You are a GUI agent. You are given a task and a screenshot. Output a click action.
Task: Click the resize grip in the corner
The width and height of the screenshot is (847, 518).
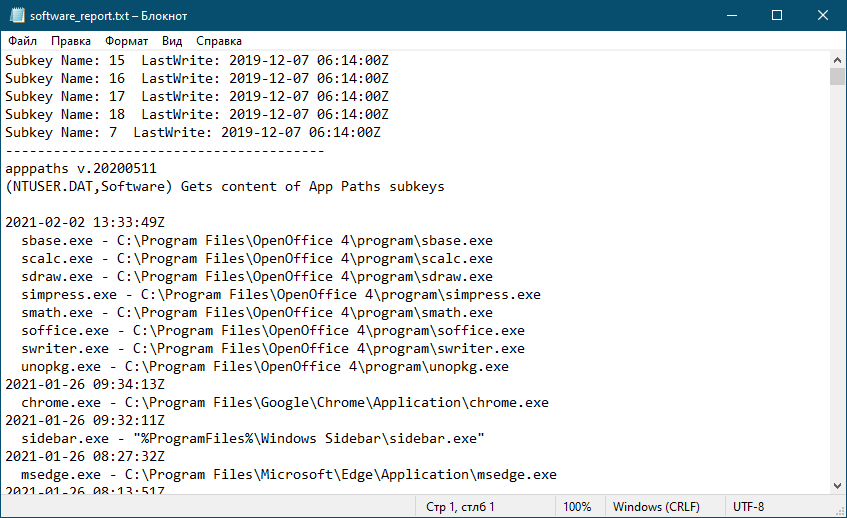840,511
